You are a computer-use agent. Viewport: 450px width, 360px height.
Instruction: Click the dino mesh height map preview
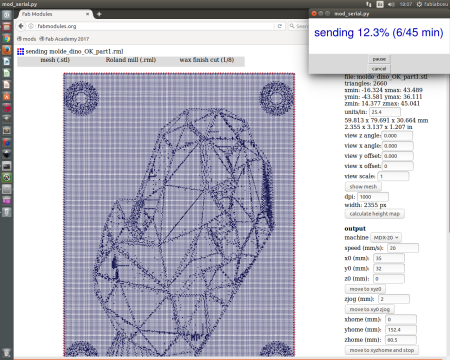coord(179,215)
